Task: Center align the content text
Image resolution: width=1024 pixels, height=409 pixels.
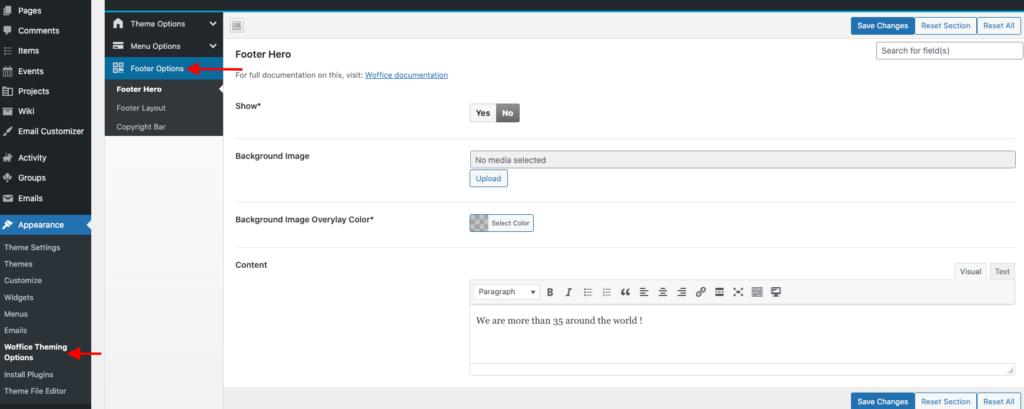Action: (x=662, y=292)
